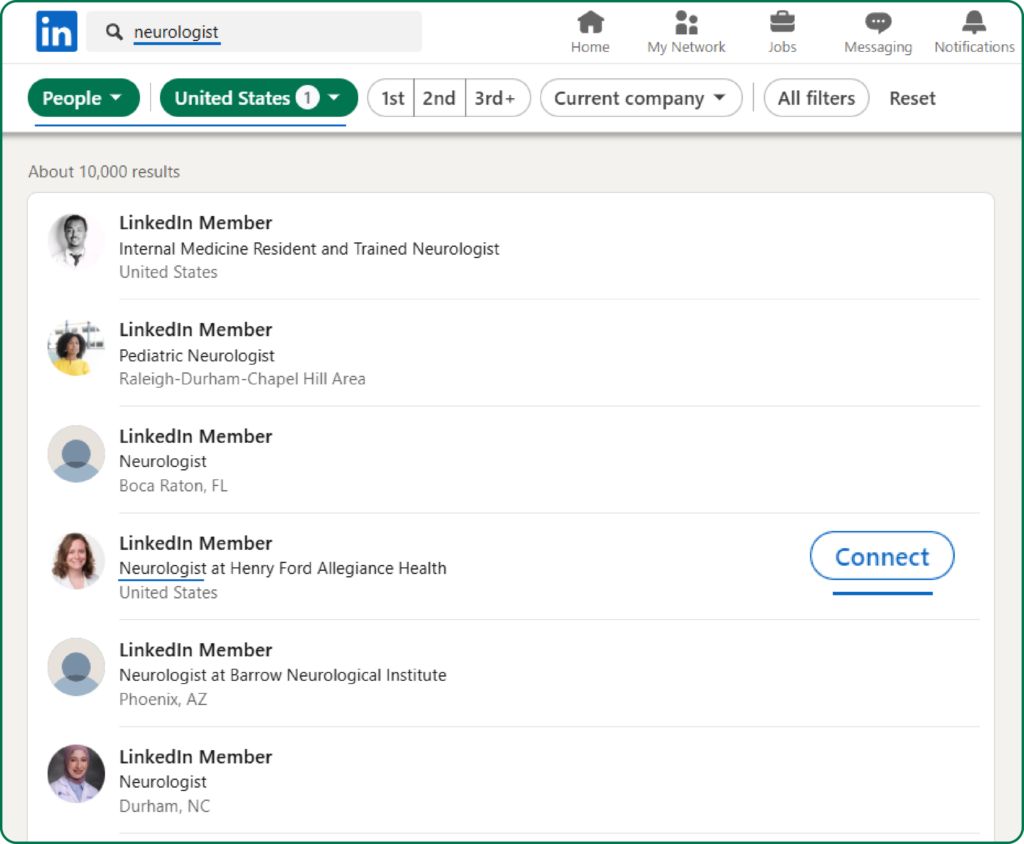The height and width of the screenshot is (844, 1024).
Task: Connect with the Henry Ford Allegiance neurologist
Action: pos(882,556)
